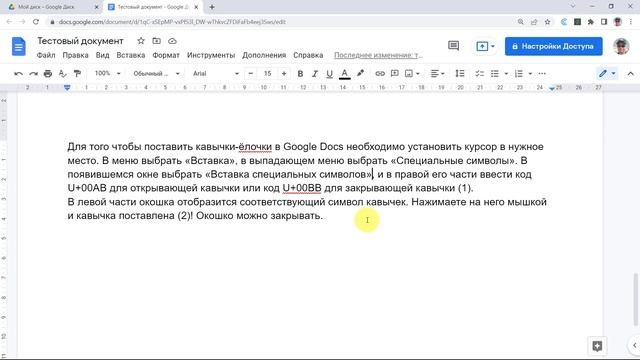Image resolution: width=640 pixels, height=360 pixels.
Task: Open editing mode dropdown
Action: click(x=607, y=73)
